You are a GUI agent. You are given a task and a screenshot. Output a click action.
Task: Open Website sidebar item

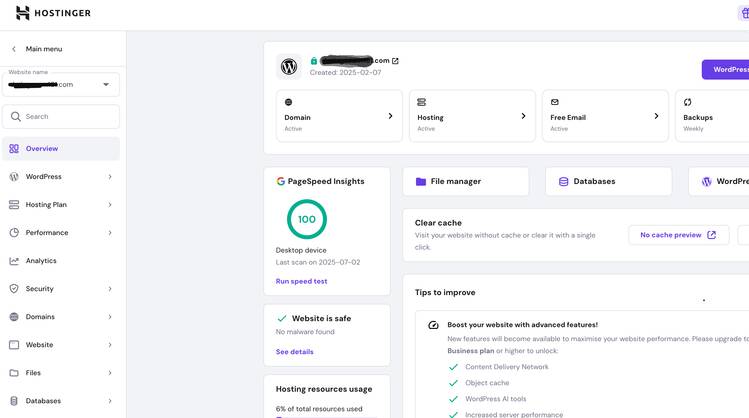tap(61, 345)
